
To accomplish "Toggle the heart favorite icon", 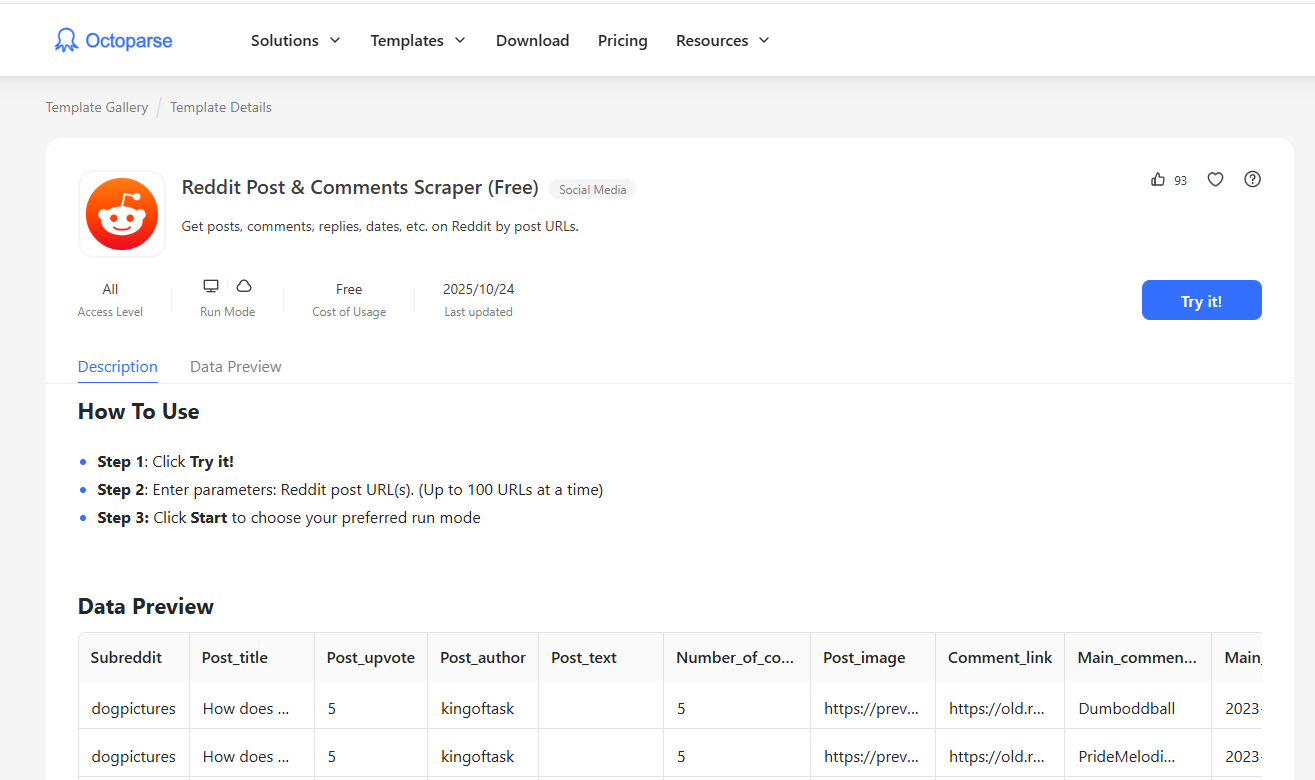I will coord(1215,179).
